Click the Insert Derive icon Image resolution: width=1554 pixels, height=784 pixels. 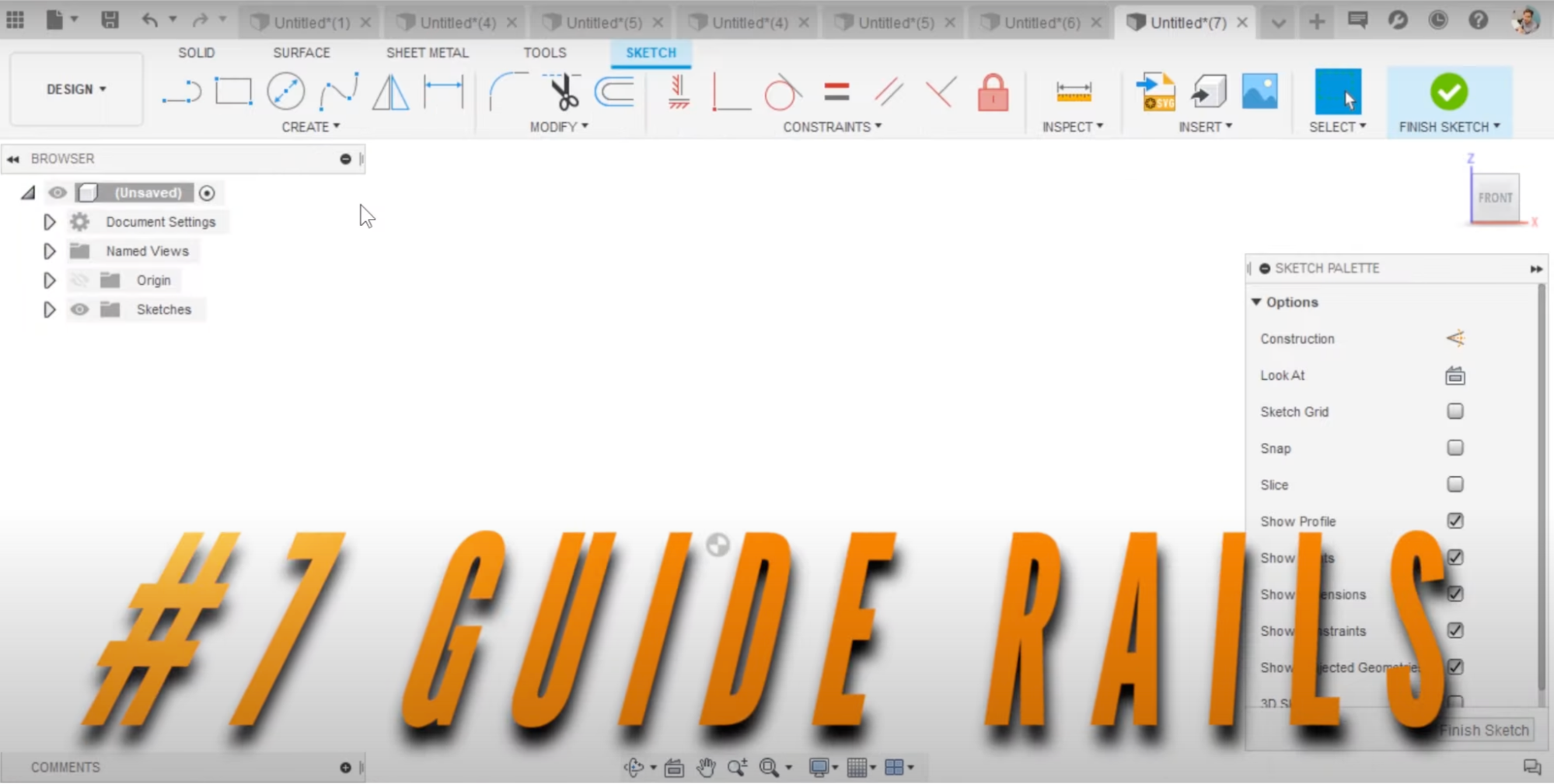pos(1208,92)
